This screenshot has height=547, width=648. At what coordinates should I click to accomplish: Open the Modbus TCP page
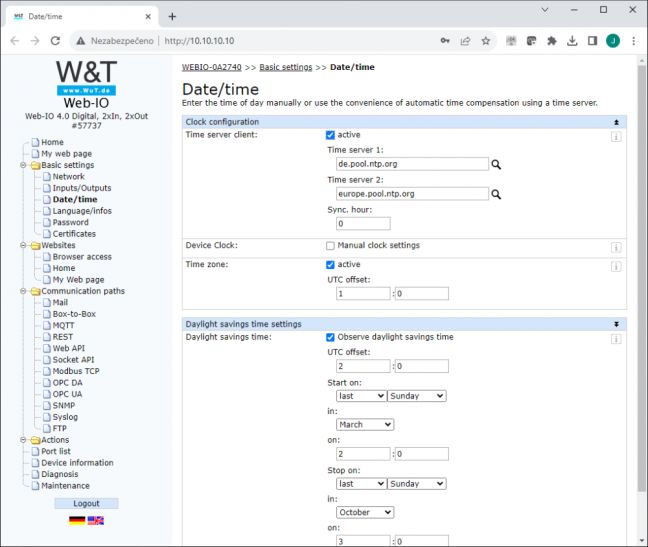(76, 371)
